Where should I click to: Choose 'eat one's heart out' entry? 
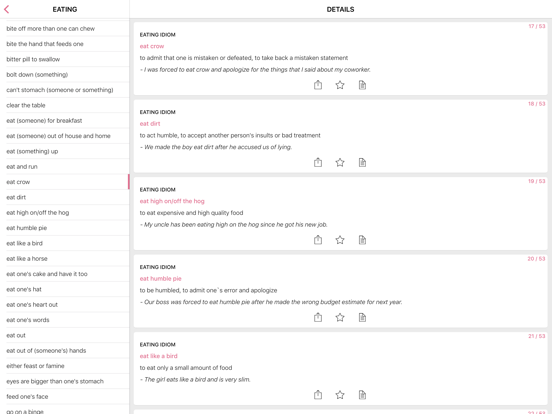coord(65,305)
